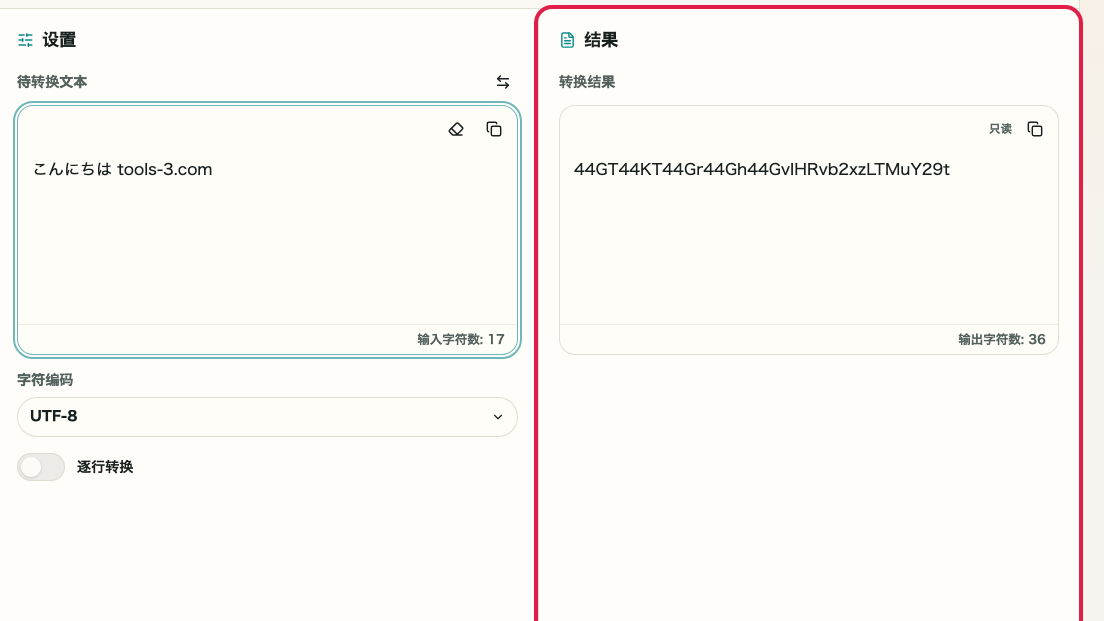Viewport: 1104px width, 621px height.
Task: Click the 逐行转换 label text
Action: point(105,467)
